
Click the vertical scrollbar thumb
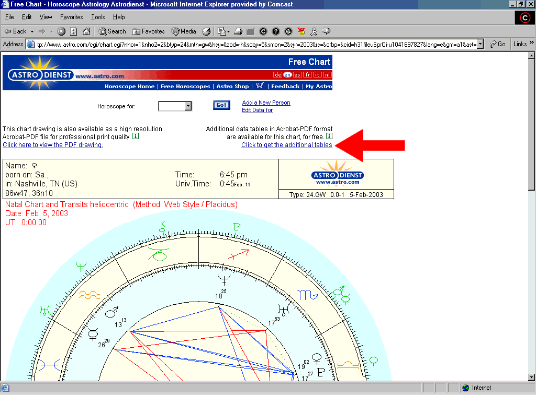pyautogui.click(x=531, y=125)
